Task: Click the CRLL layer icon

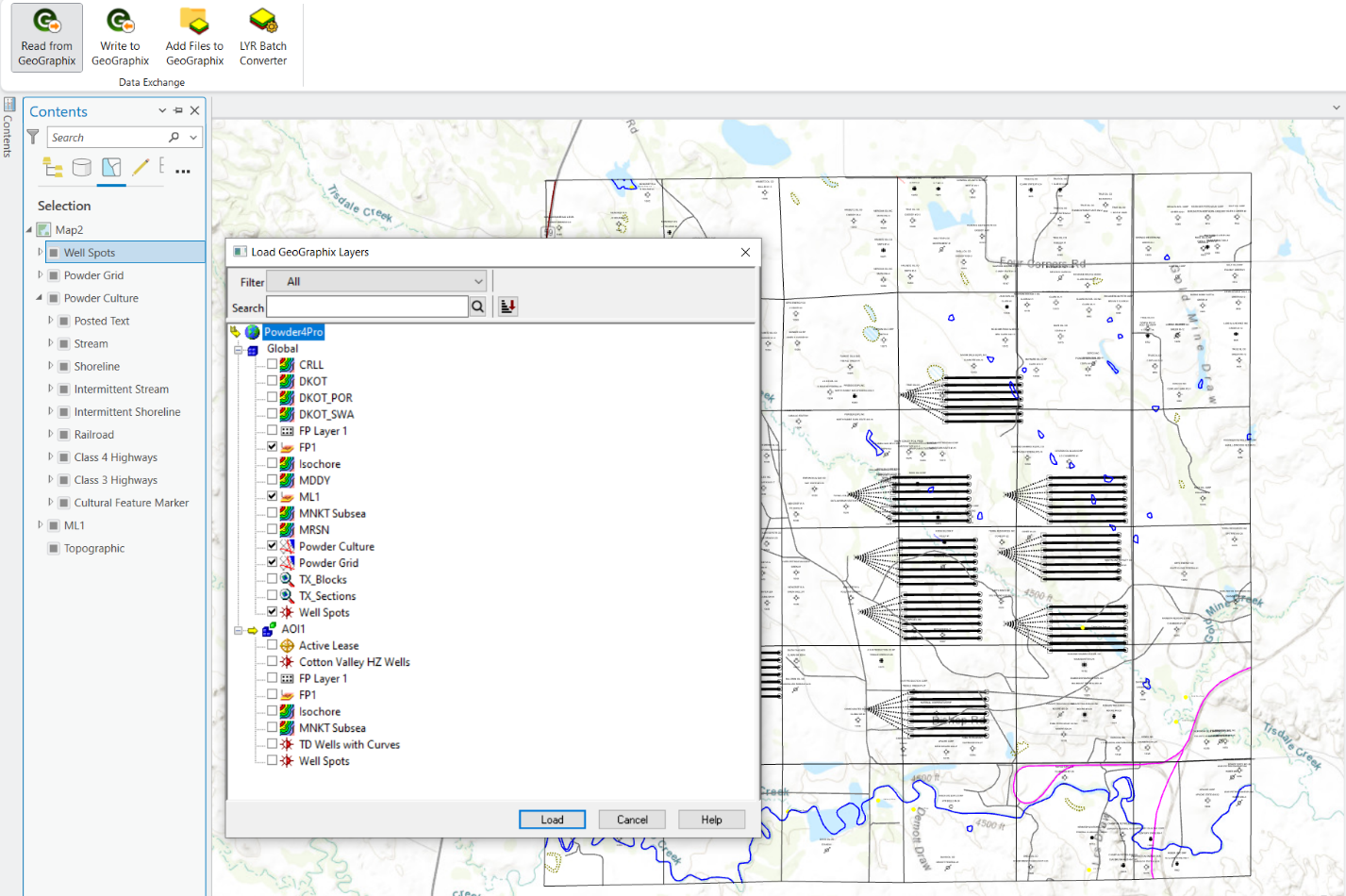Action: tap(287, 365)
